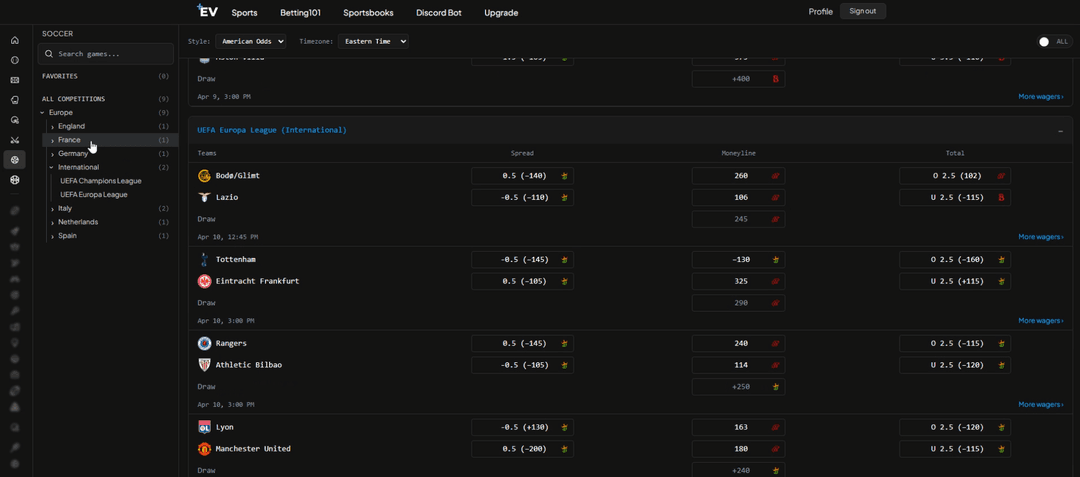Focus the Search games field

tap(105, 54)
